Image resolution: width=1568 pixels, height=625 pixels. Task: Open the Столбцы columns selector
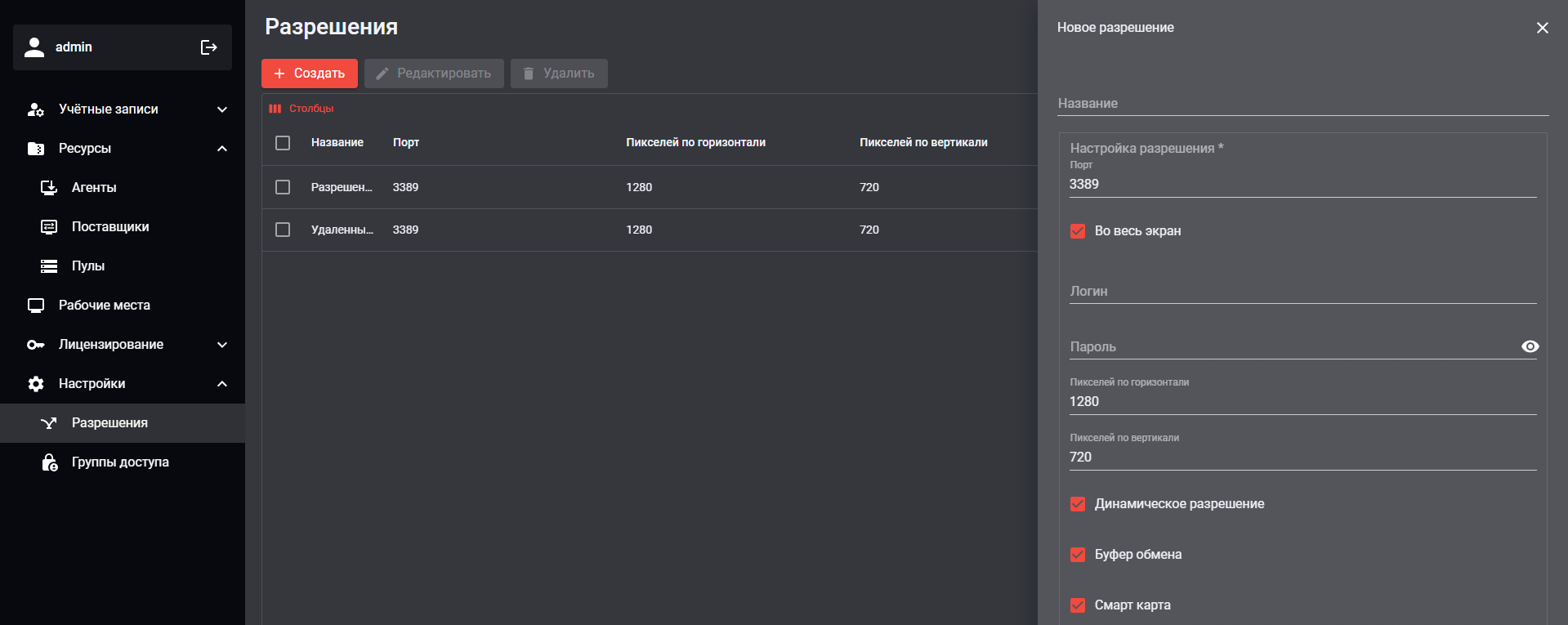point(302,109)
